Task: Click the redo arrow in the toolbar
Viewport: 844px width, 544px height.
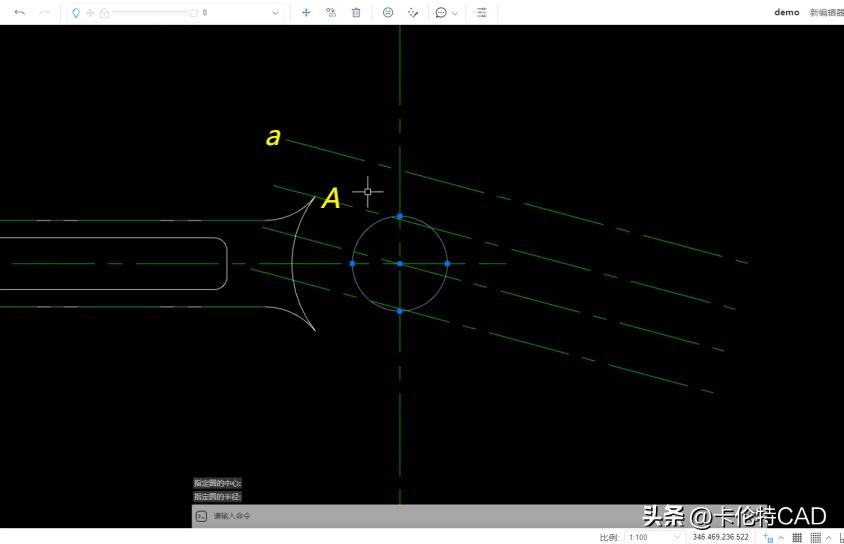Action: (45, 12)
